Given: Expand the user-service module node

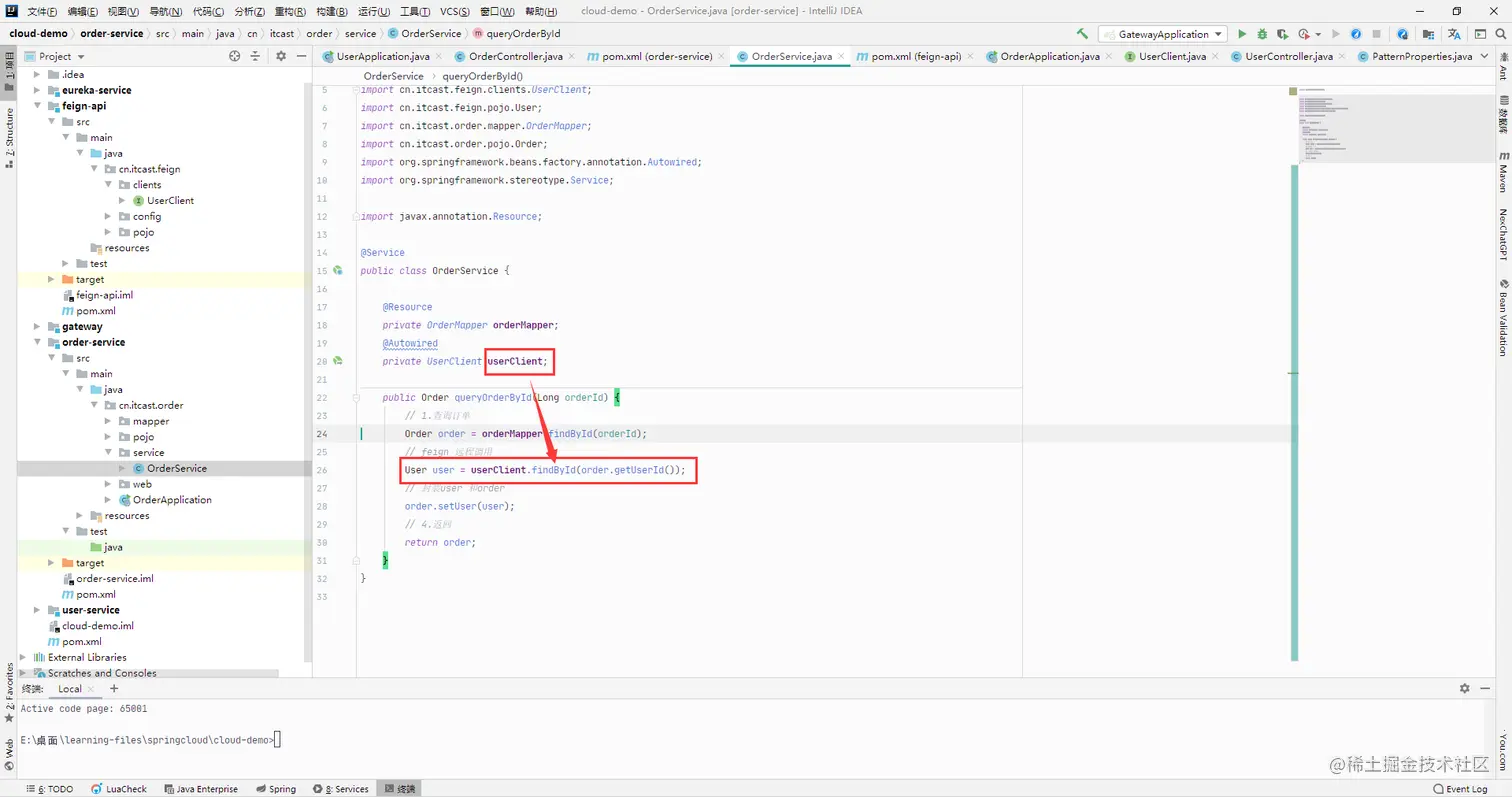Looking at the screenshot, I should [x=38, y=610].
